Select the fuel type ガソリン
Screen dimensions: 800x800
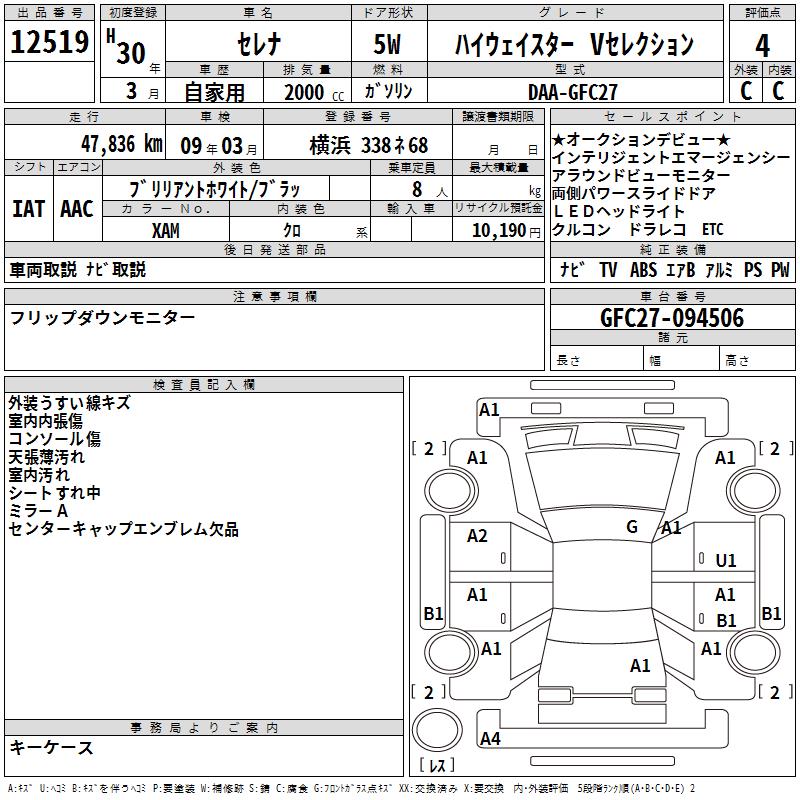[x=388, y=91]
